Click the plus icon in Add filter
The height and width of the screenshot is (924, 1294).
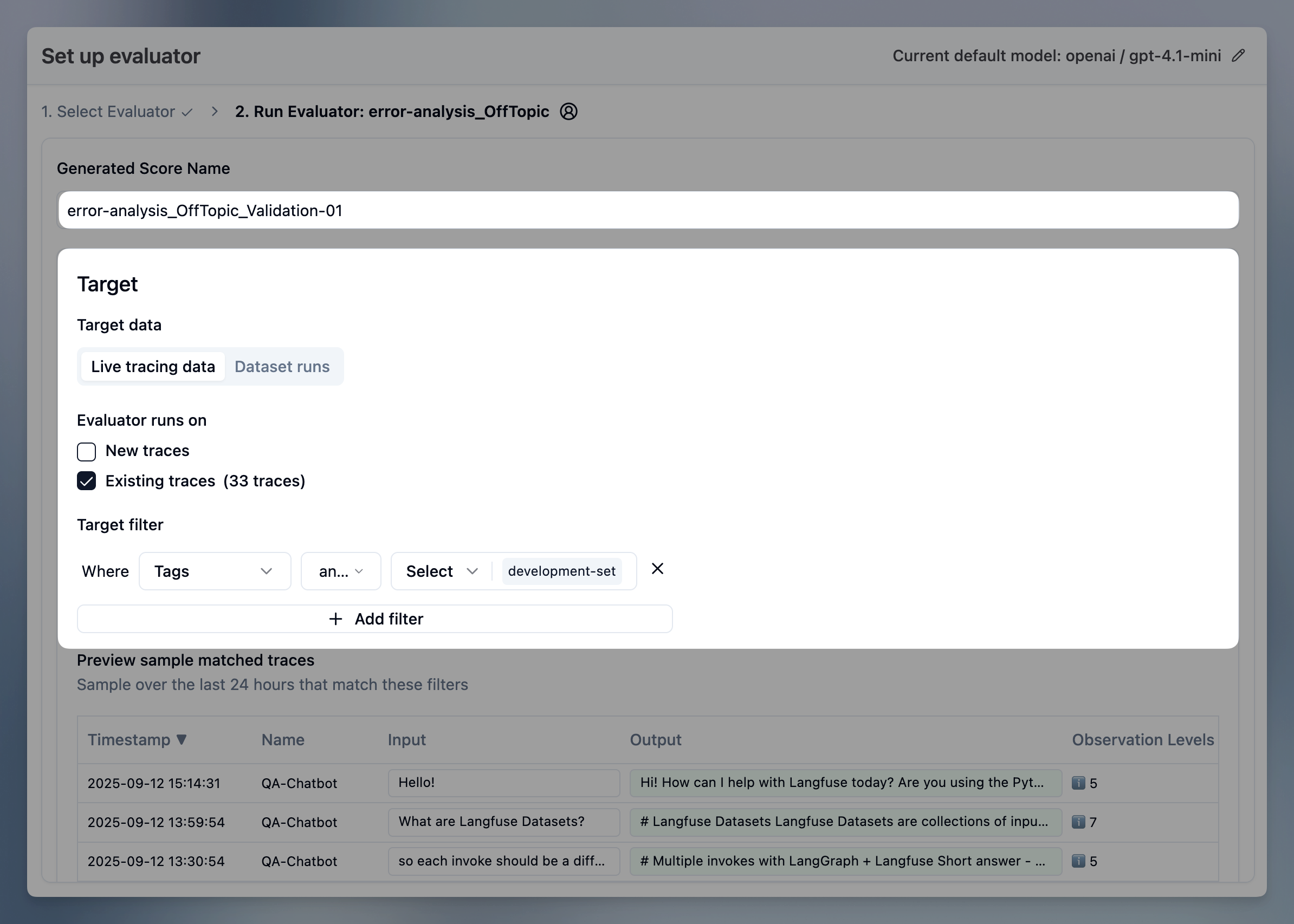[336, 619]
